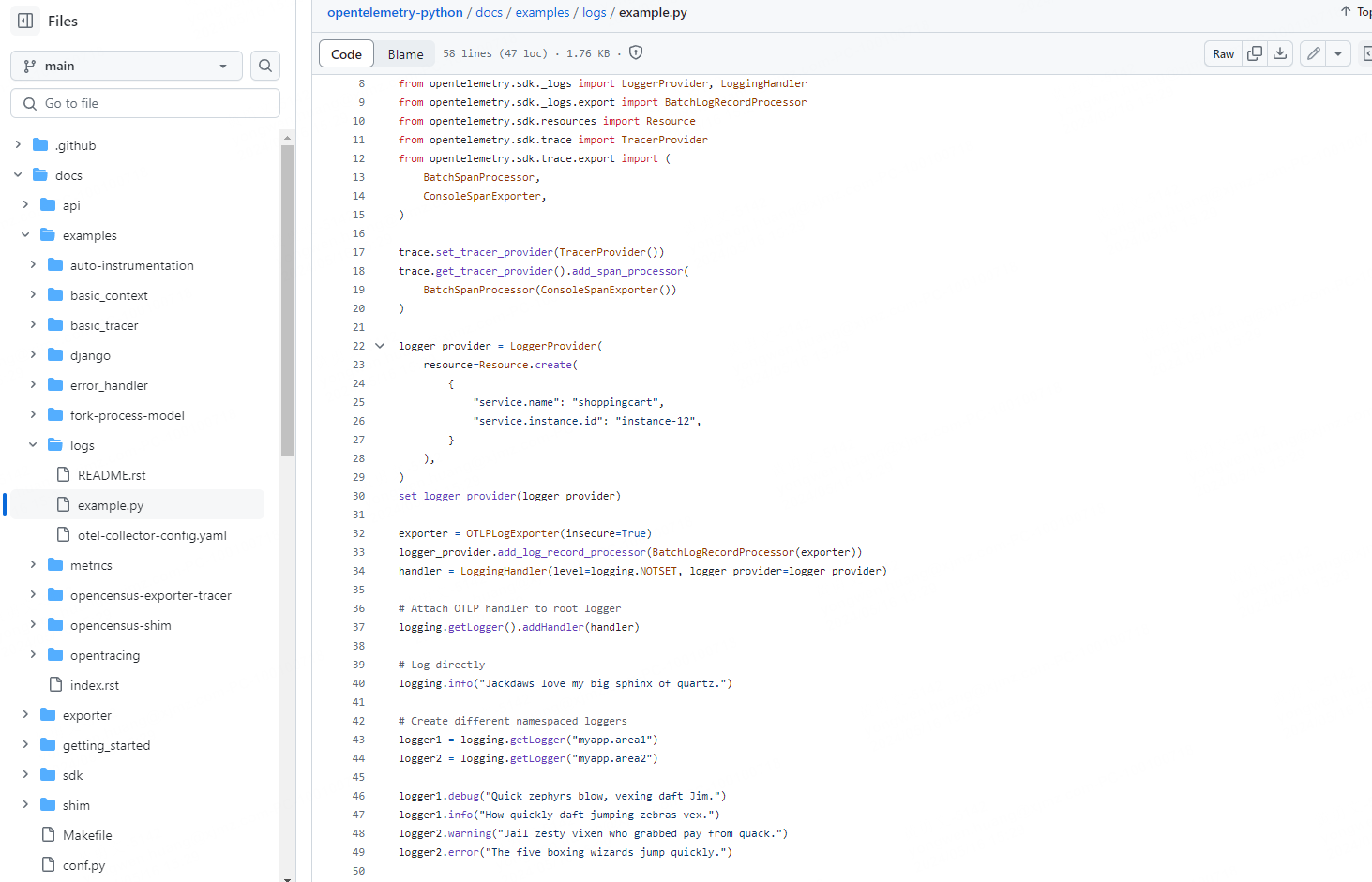1372x882 pixels.
Task: Collapse the Files side panel icon
Action: 25,21
